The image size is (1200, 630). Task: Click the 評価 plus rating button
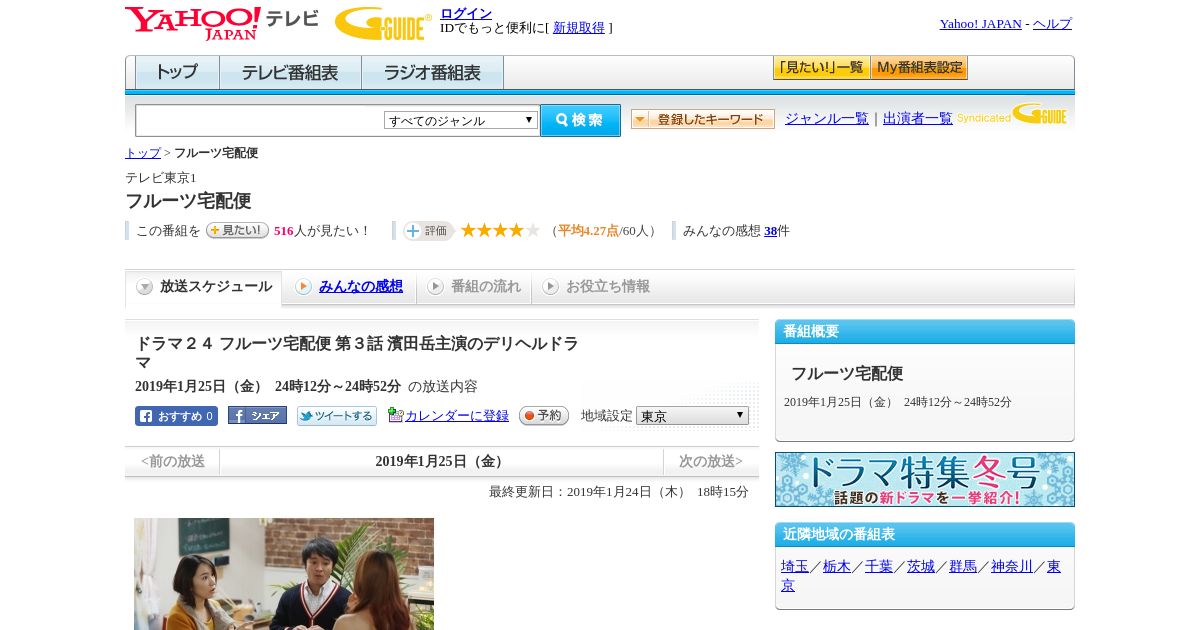coord(428,230)
